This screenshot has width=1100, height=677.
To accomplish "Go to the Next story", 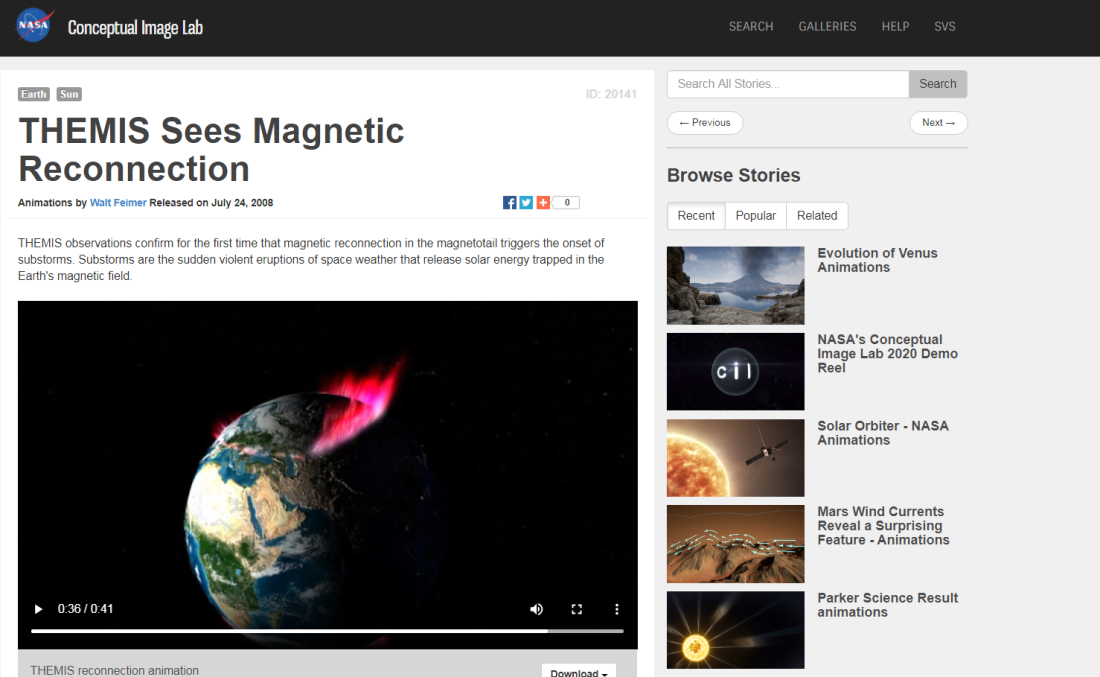I will click(x=939, y=123).
